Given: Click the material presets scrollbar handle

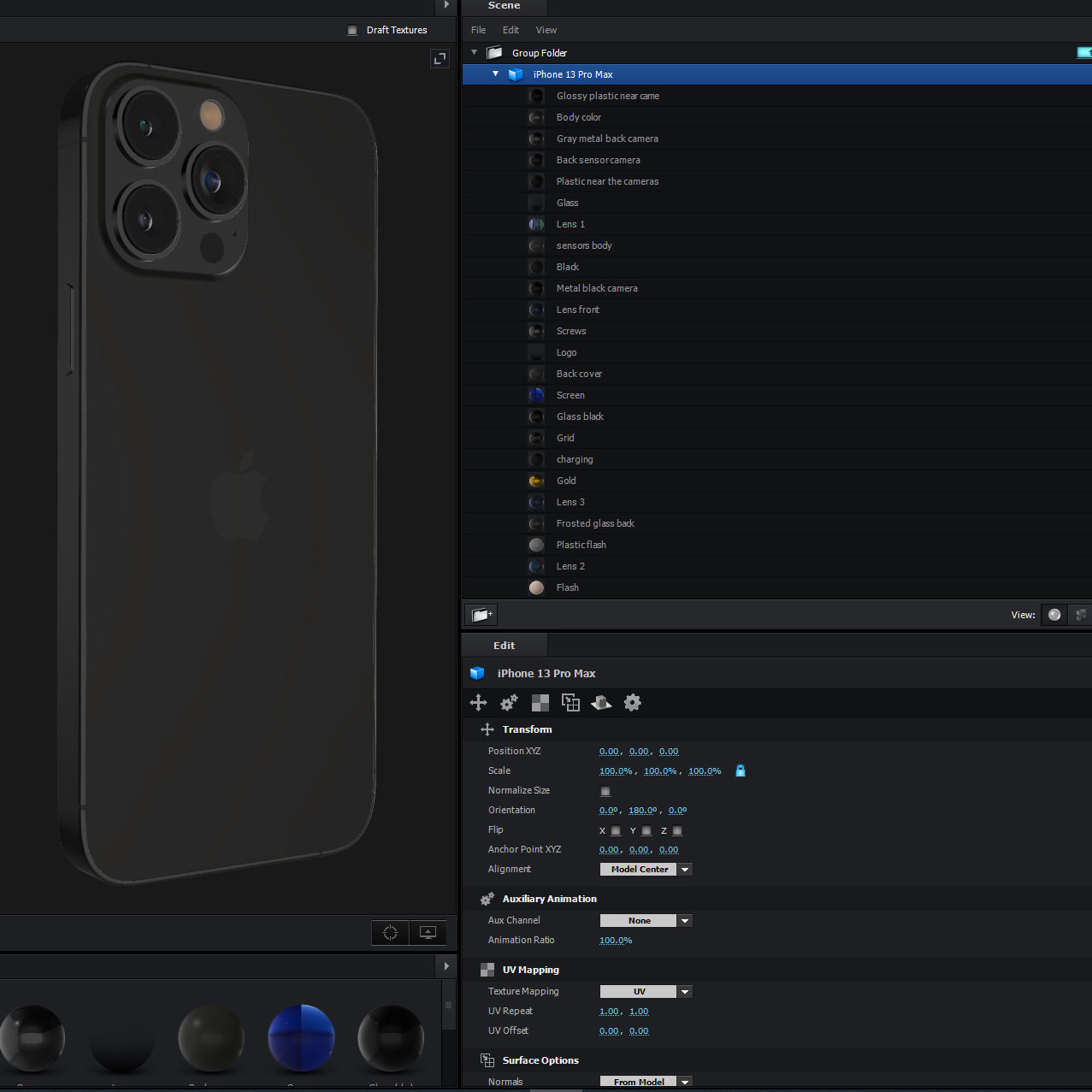Looking at the screenshot, I should click(448, 1005).
